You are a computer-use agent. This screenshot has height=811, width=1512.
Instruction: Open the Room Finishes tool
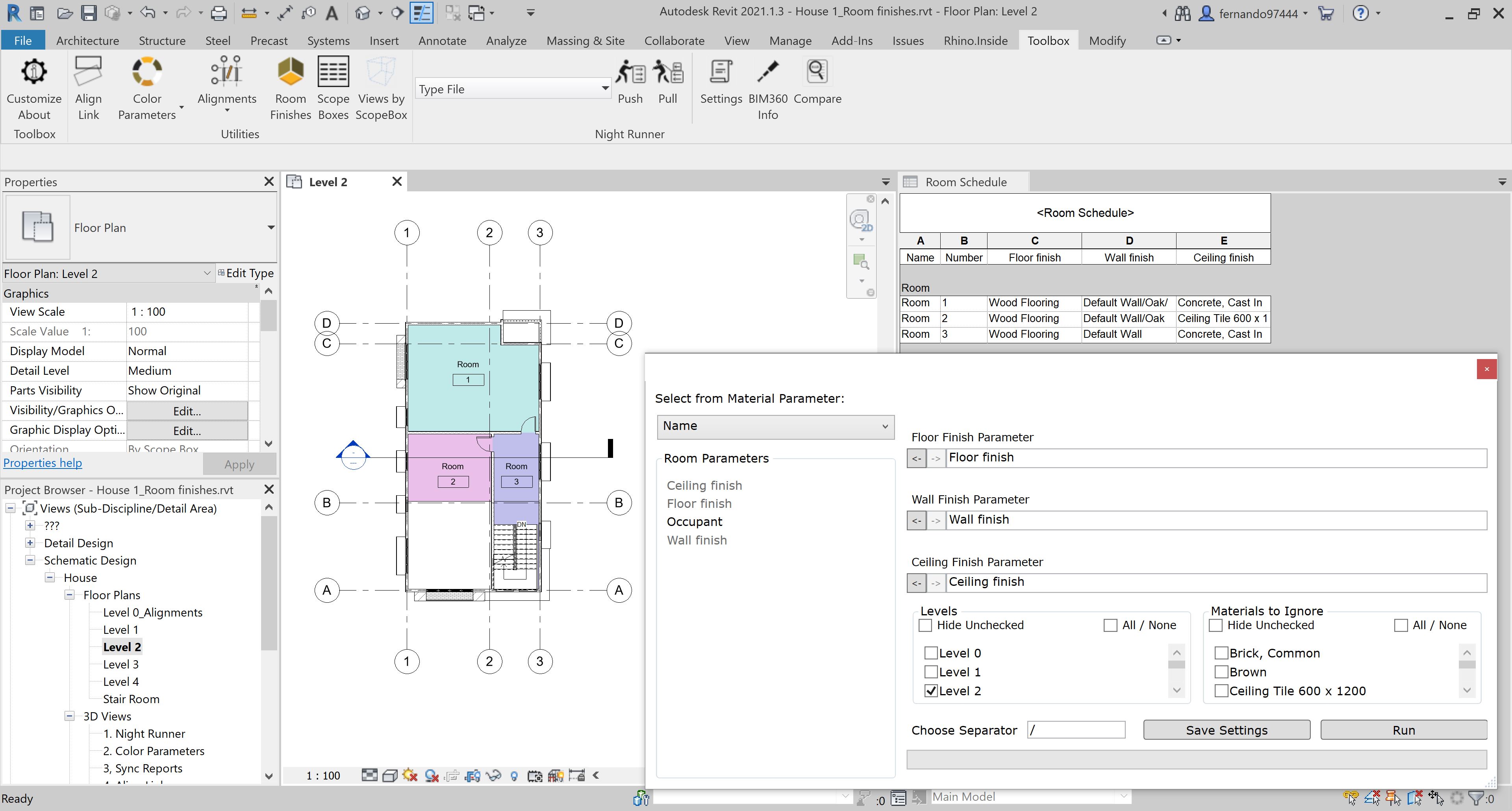click(x=290, y=89)
